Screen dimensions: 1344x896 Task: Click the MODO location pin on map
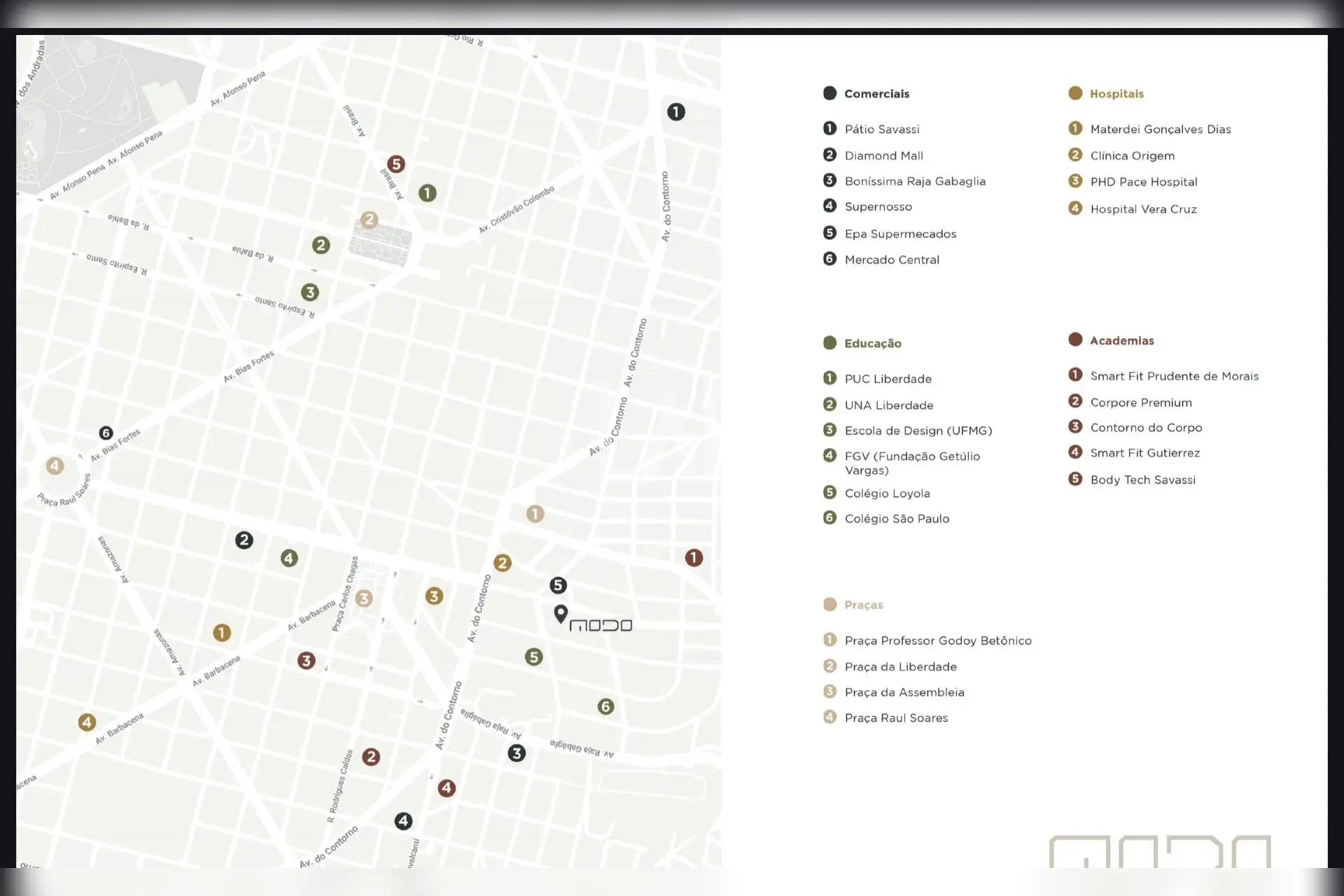coord(561,614)
